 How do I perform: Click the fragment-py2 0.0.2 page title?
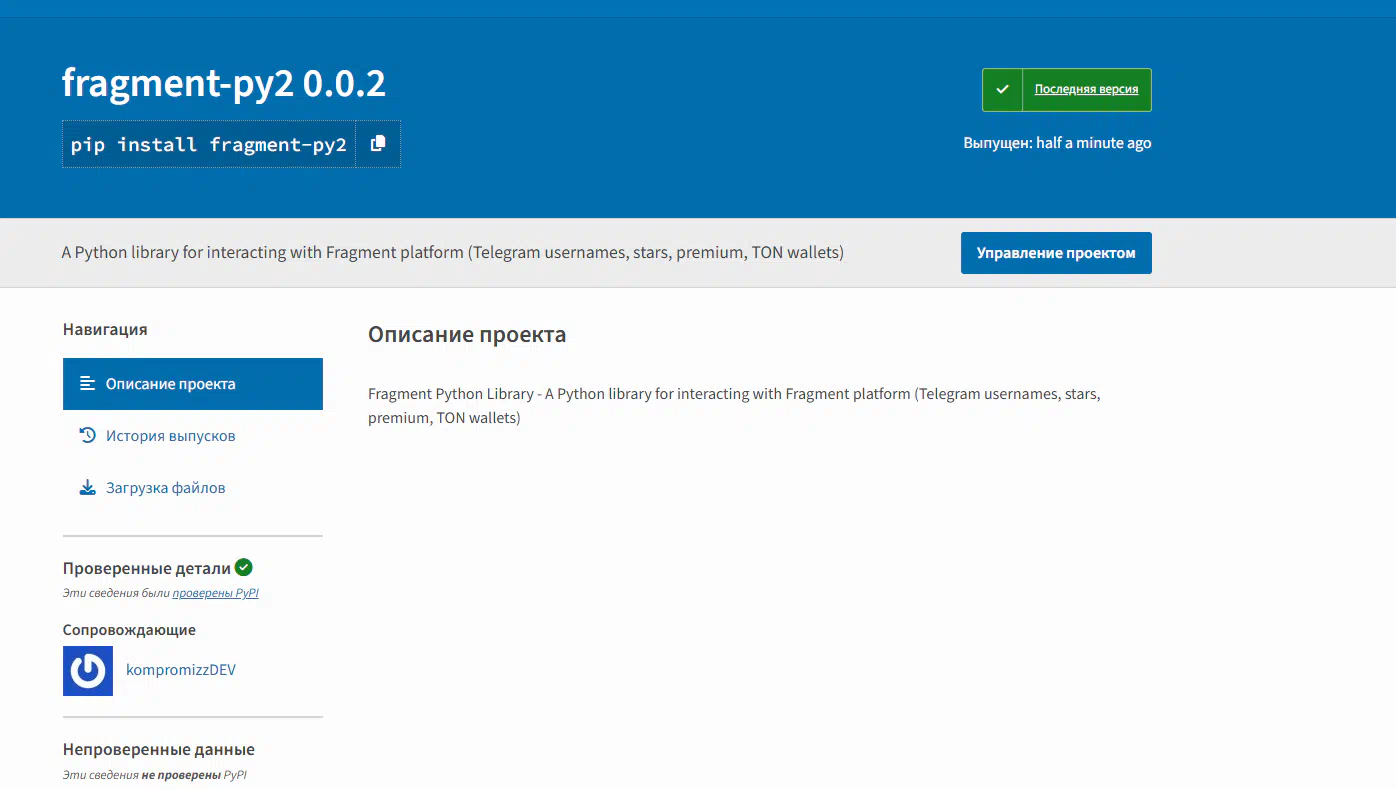(223, 83)
